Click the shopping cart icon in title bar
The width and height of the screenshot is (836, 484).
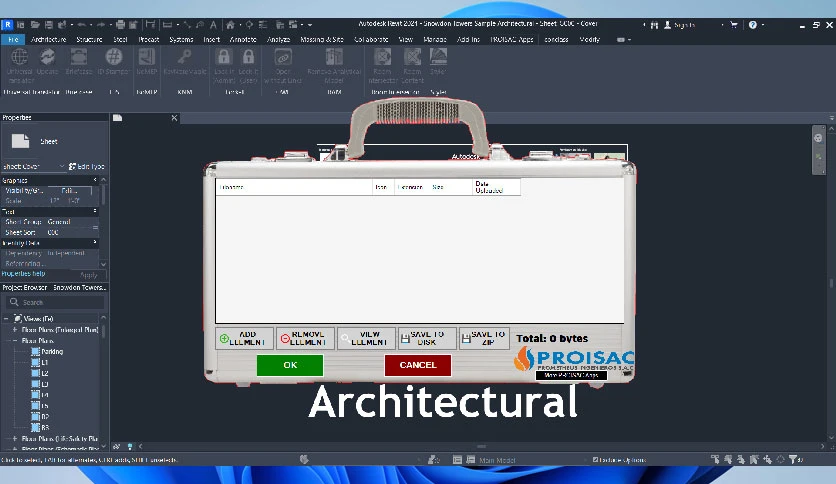pos(734,25)
